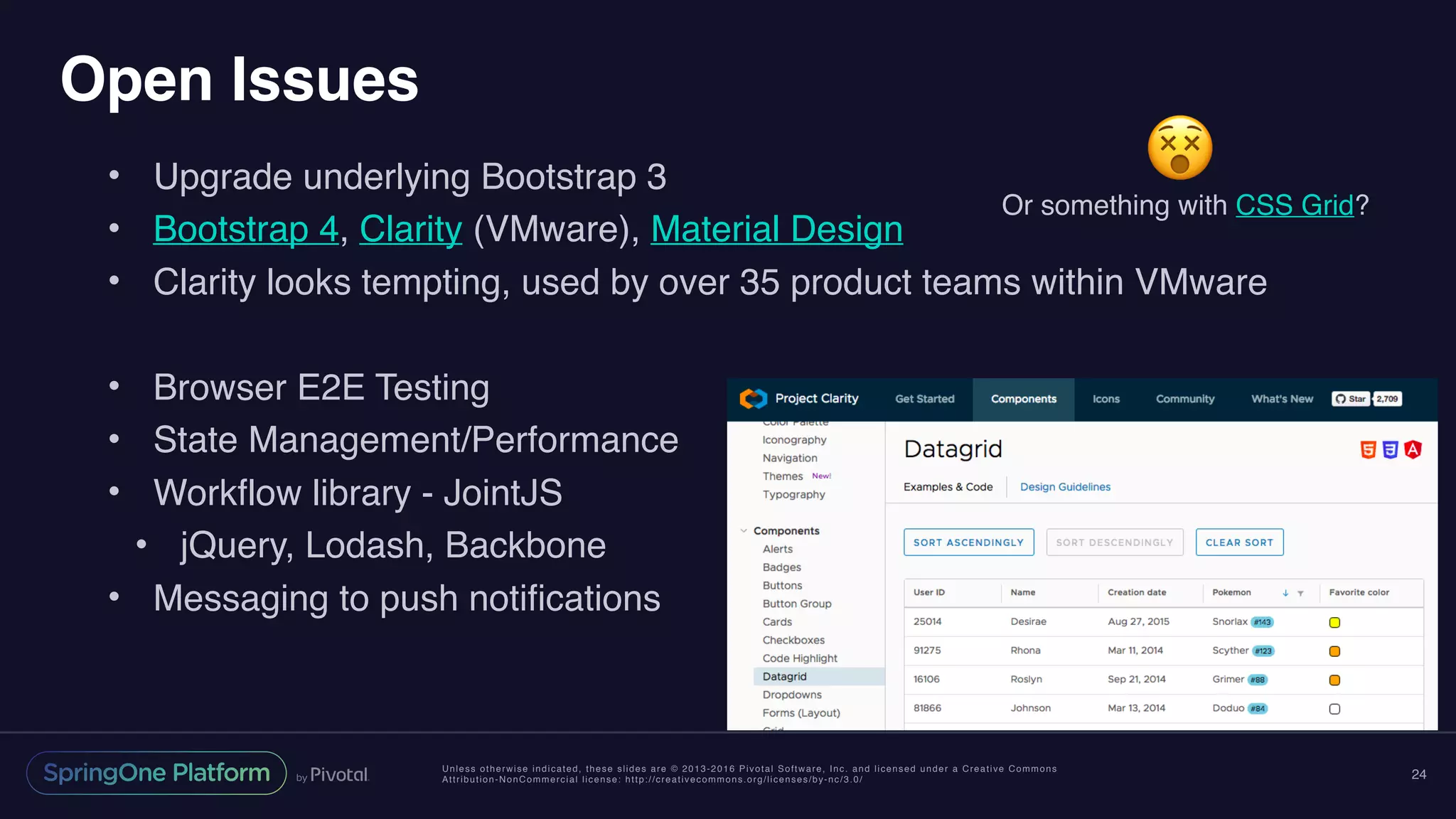This screenshot has height=819, width=1456.
Task: Click the Pokemon column sort arrow
Action: point(1285,593)
